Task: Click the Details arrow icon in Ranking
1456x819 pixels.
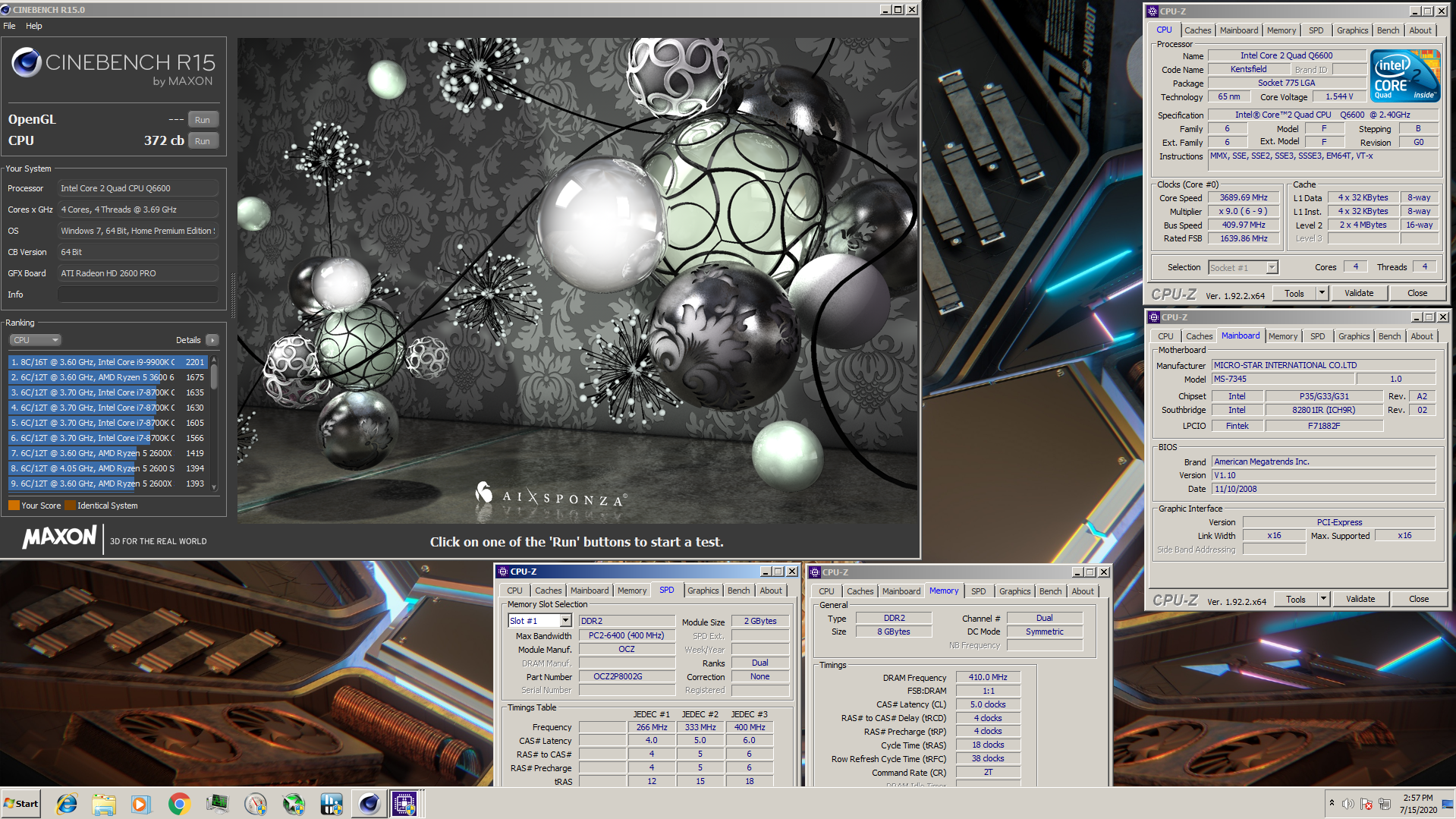Action: pyautogui.click(x=212, y=340)
